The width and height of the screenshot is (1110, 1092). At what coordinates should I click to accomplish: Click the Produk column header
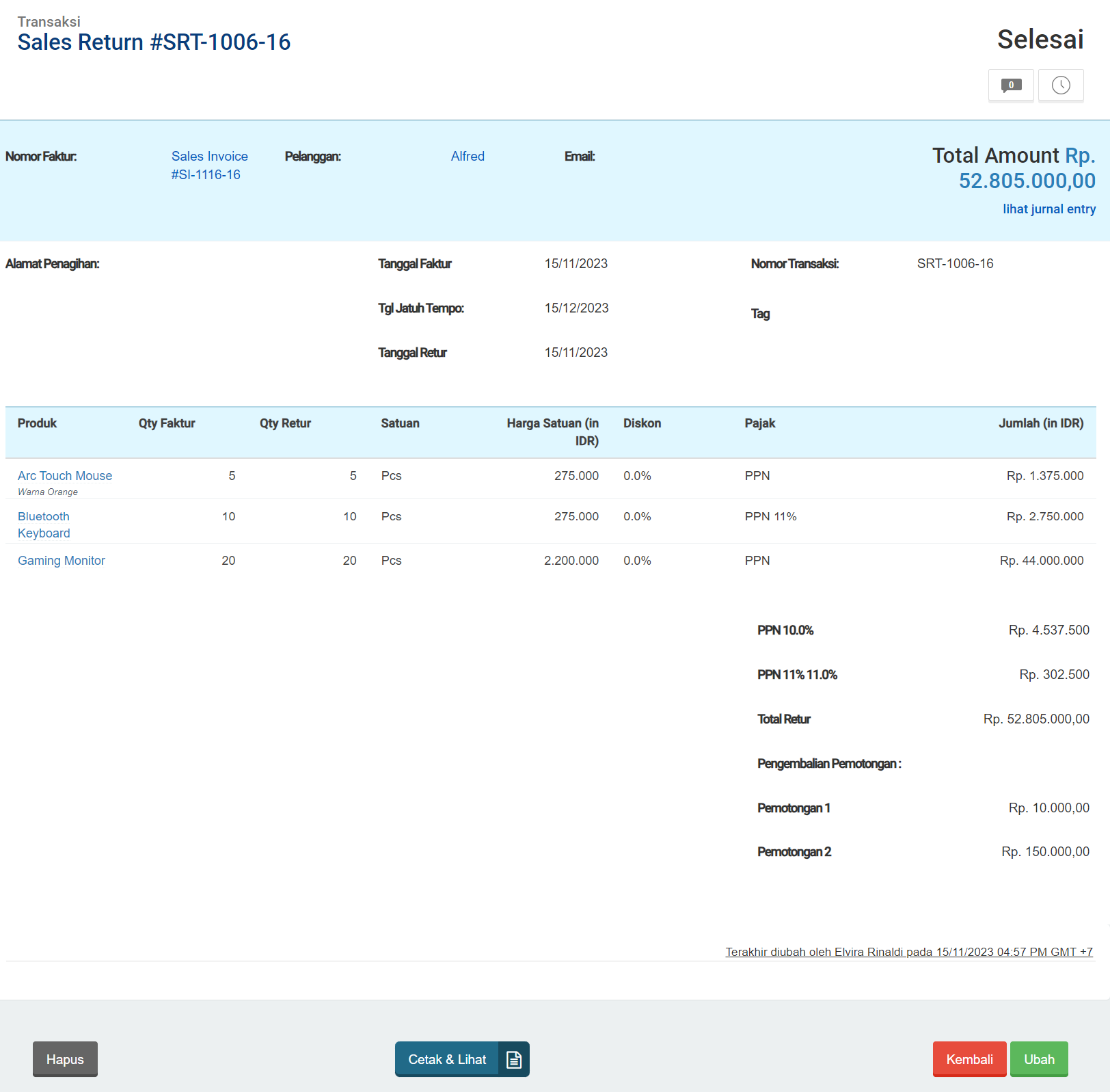[37, 423]
